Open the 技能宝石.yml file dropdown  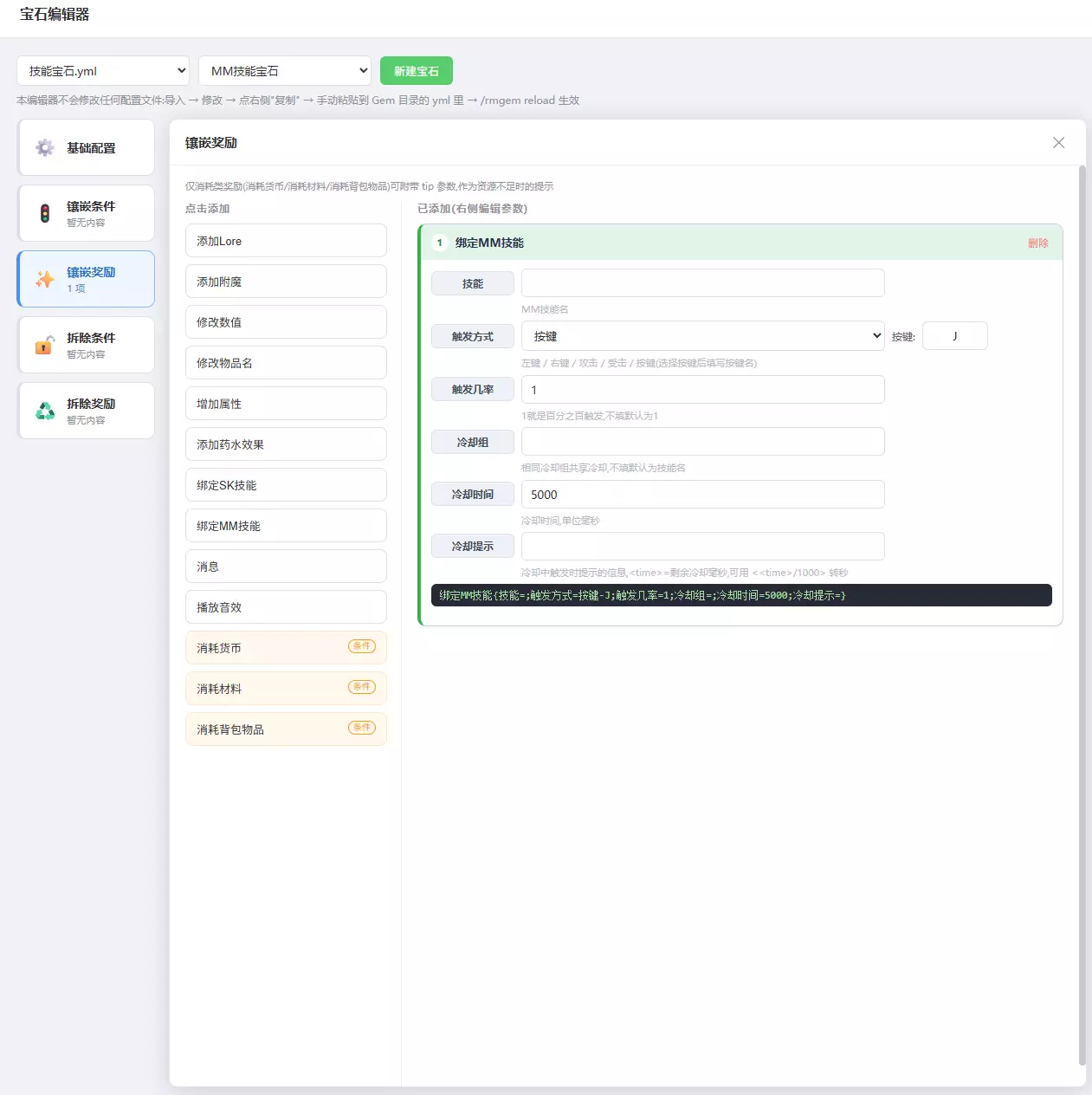(103, 71)
